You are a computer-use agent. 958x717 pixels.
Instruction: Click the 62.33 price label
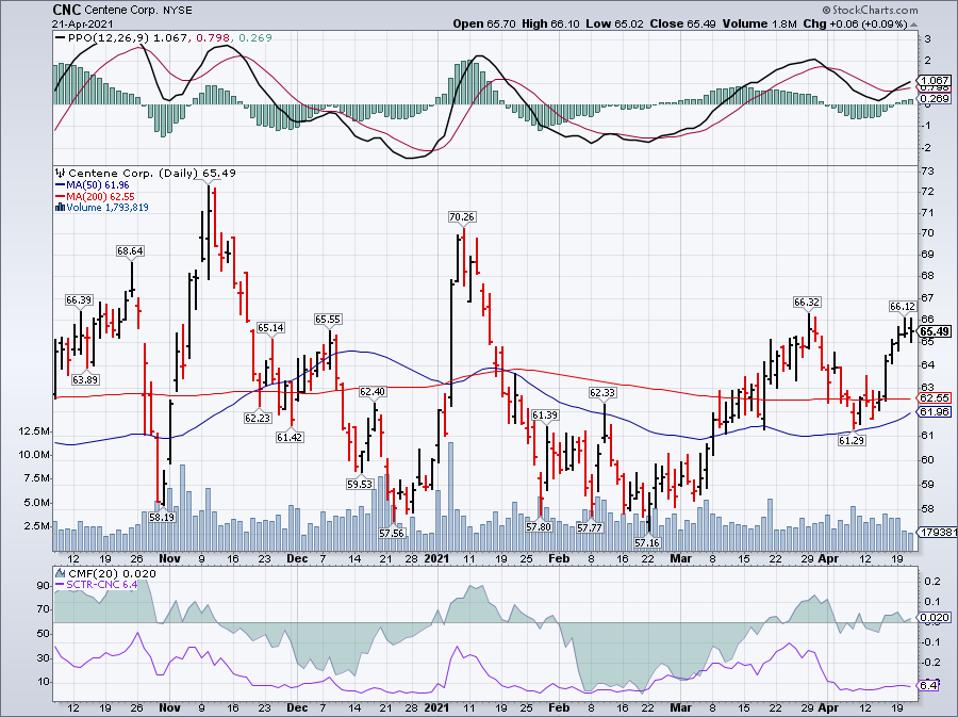click(x=602, y=392)
